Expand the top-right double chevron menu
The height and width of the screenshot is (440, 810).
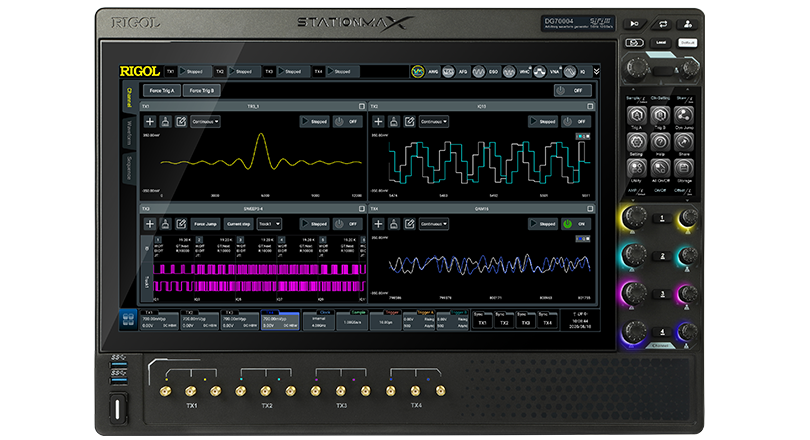click(x=597, y=72)
